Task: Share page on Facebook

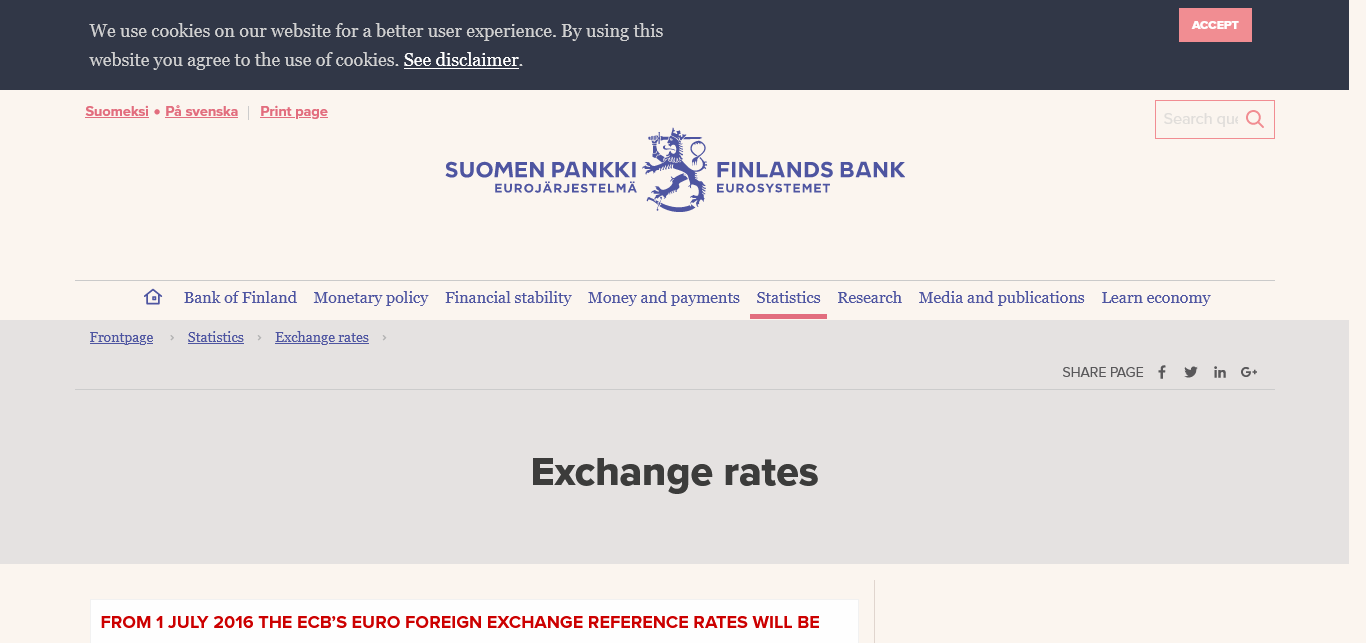Action: coord(1162,372)
